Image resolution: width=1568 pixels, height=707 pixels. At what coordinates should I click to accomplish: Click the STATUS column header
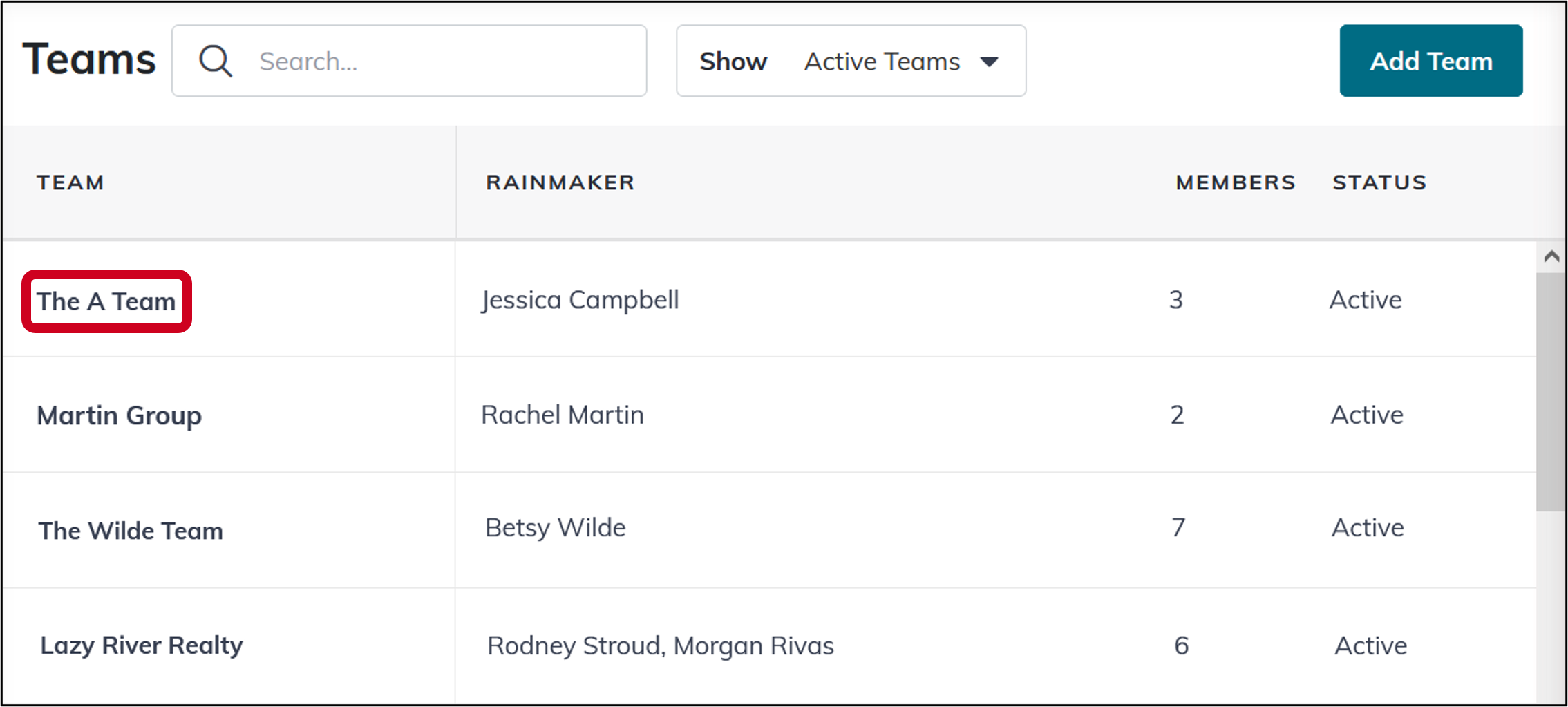(x=1379, y=182)
